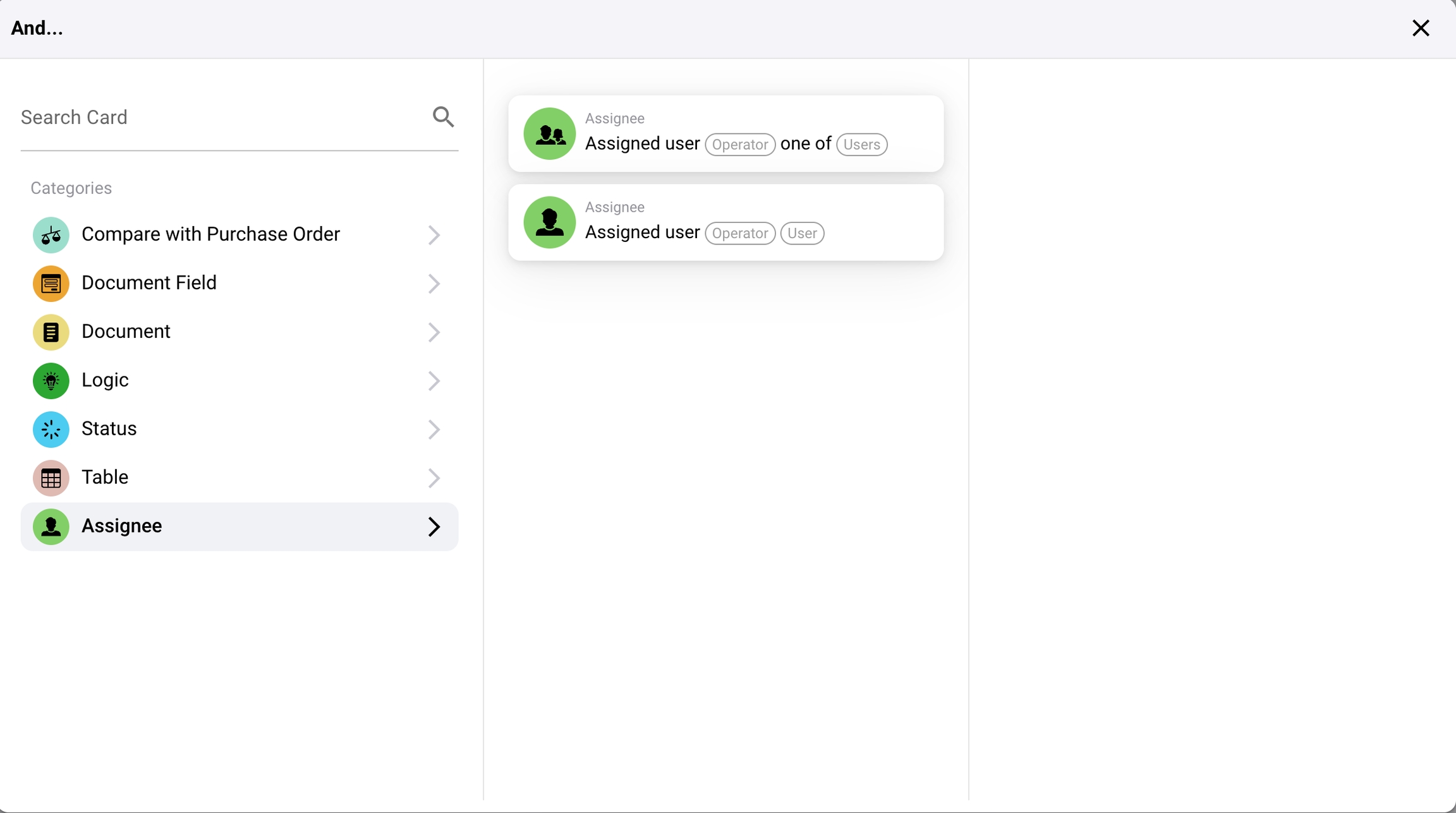Click the green lightbulb Logic icon
The image size is (1456, 813).
coord(51,381)
